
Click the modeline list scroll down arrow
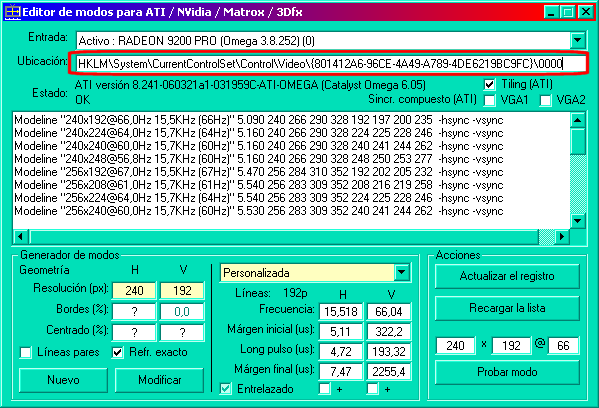pos(578,221)
